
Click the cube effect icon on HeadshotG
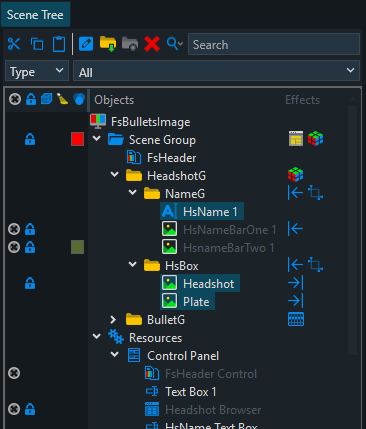point(295,175)
